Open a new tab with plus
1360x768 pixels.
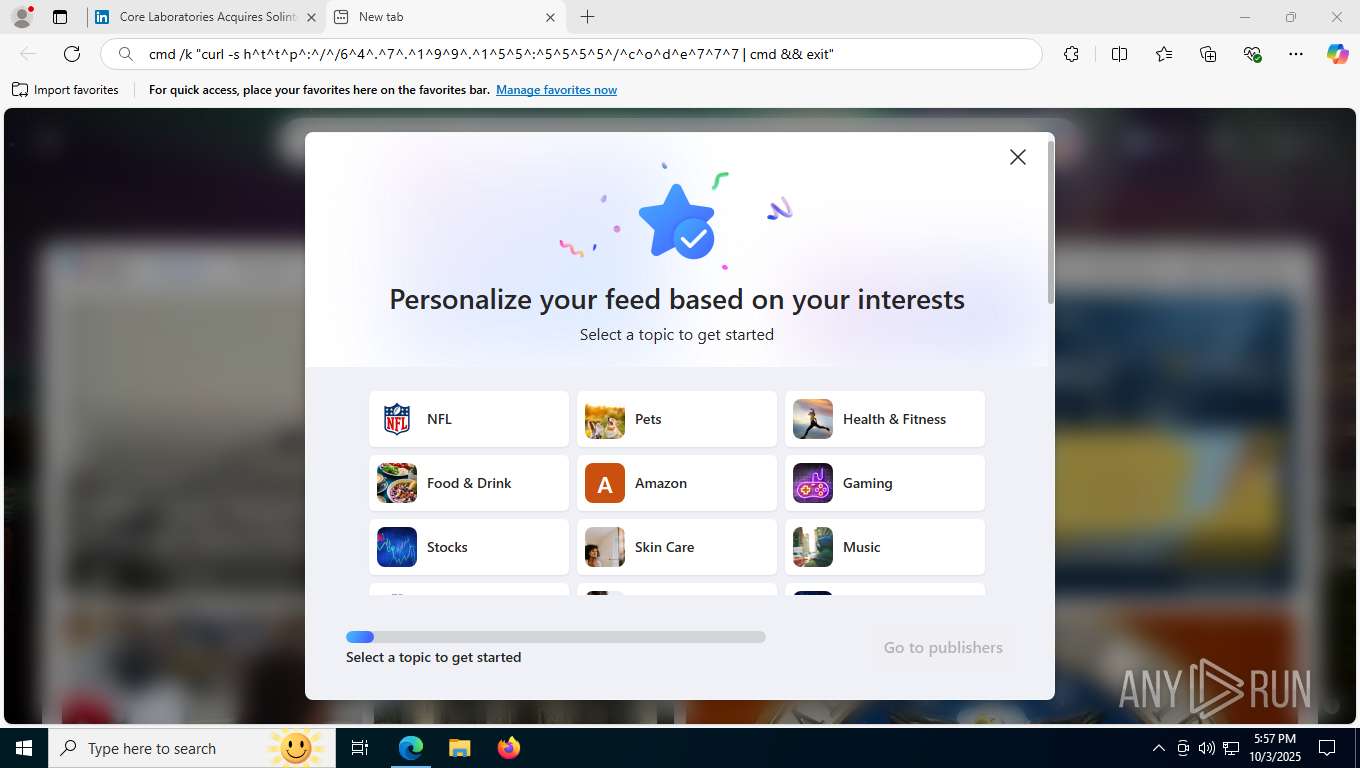(x=588, y=17)
